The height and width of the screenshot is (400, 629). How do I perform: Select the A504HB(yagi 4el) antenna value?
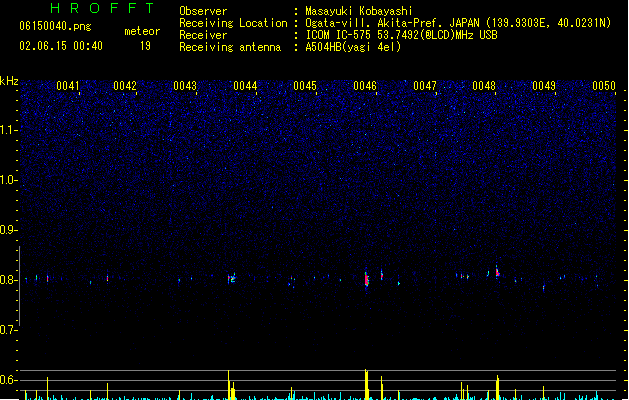353,47
